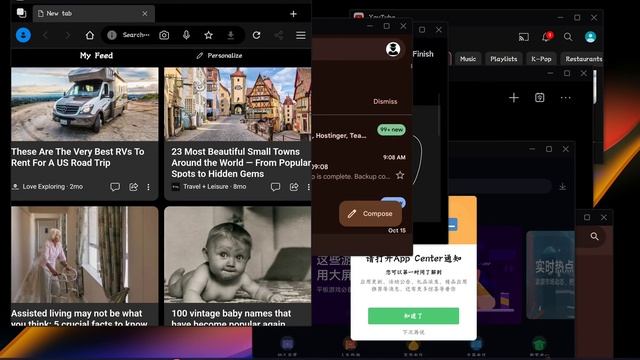Add a new browser tab
This screenshot has height=360, width=640.
point(293,14)
